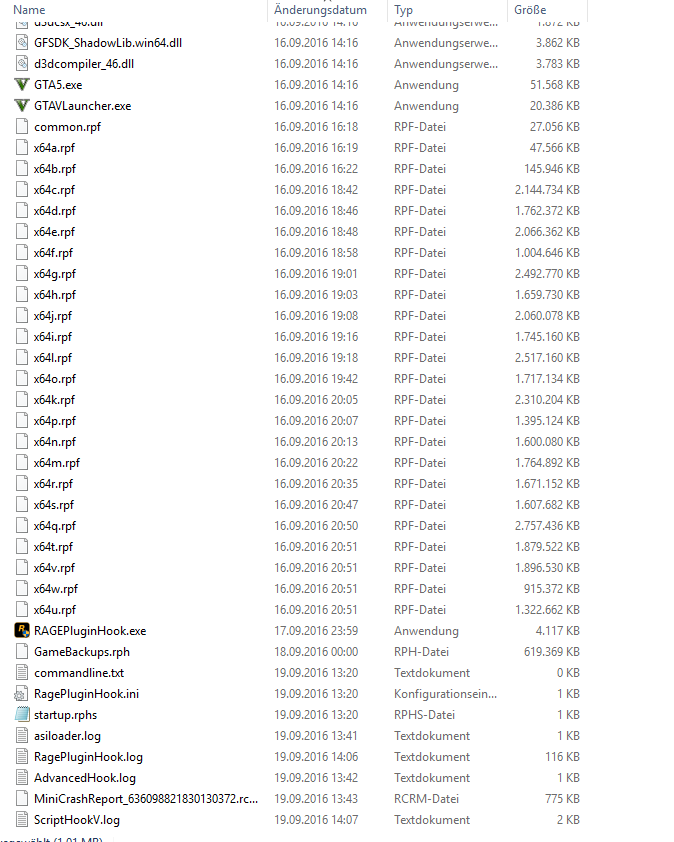Click type RCRM-Datei of MiniCrashReport

click(426, 799)
